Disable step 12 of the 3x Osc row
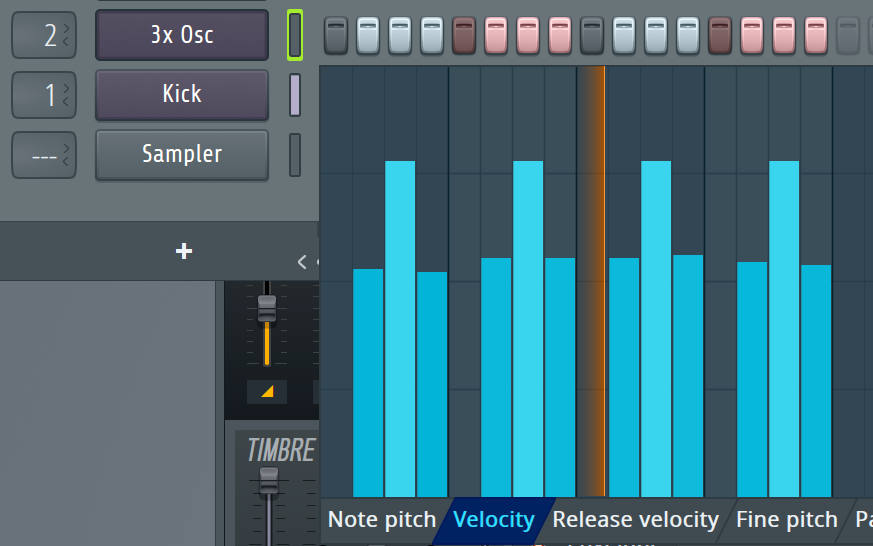The height and width of the screenshot is (546, 873). point(688,36)
